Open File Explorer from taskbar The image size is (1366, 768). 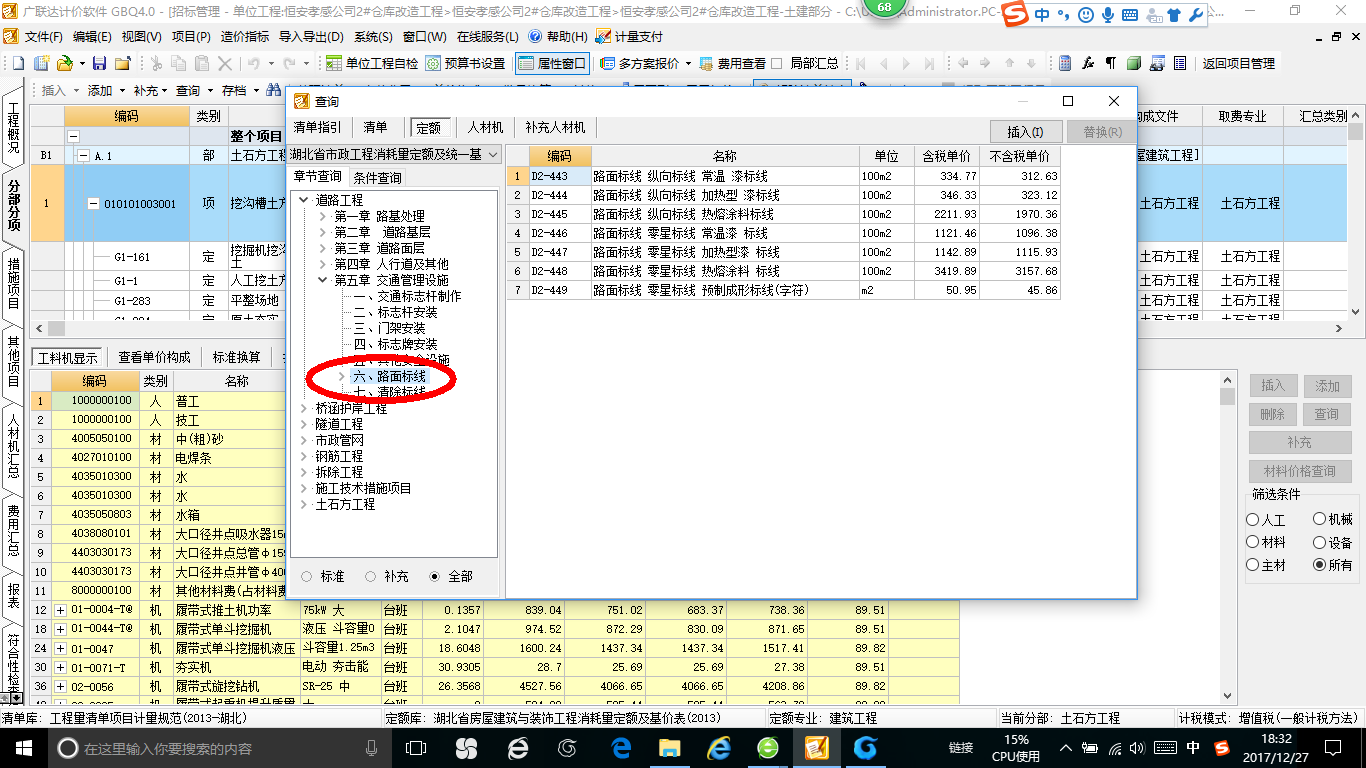point(669,747)
